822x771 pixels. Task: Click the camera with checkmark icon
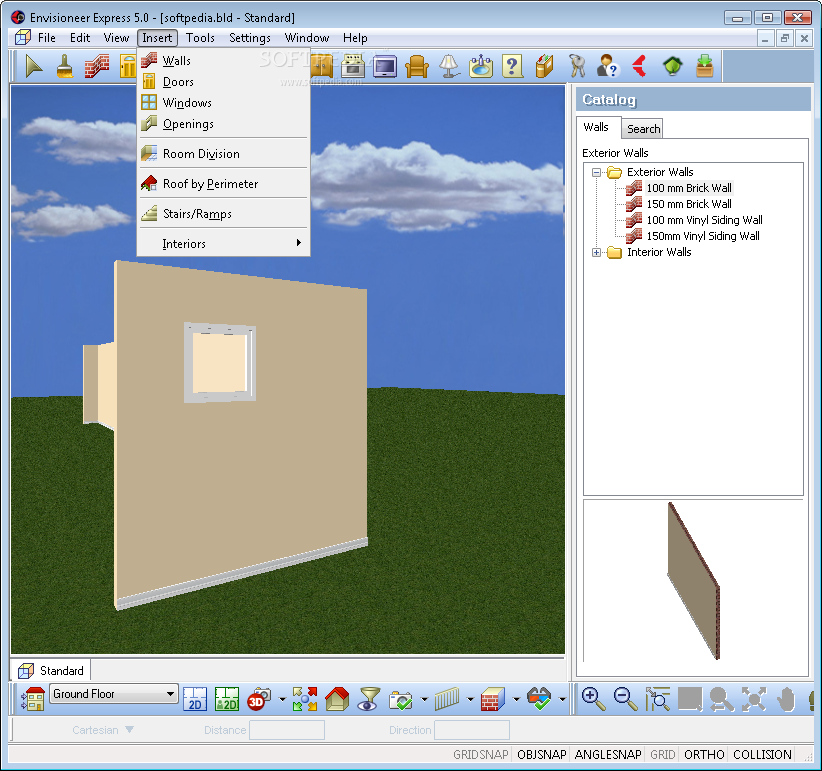401,700
